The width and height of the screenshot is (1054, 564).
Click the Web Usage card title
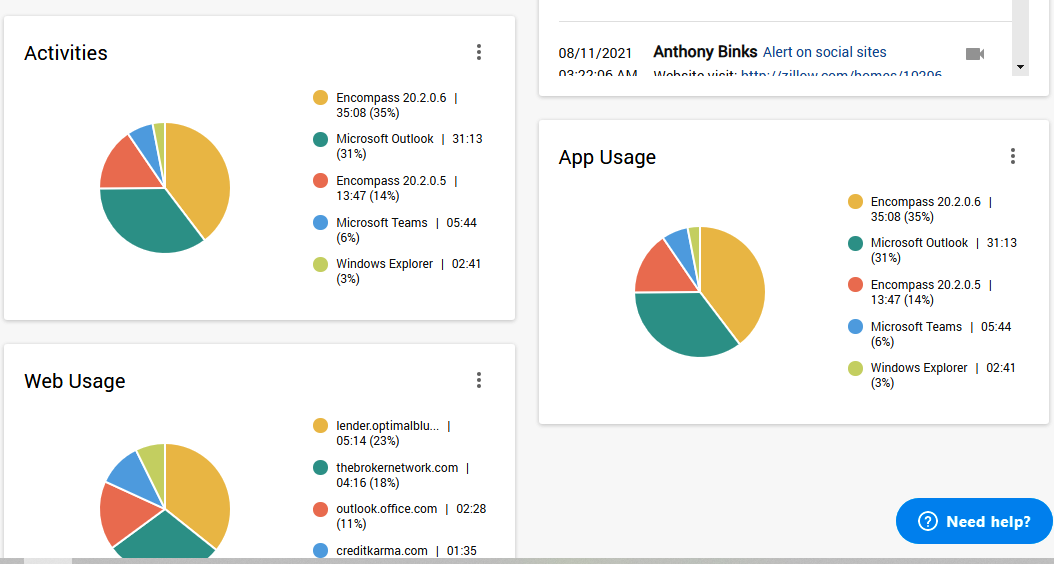[x=75, y=381]
